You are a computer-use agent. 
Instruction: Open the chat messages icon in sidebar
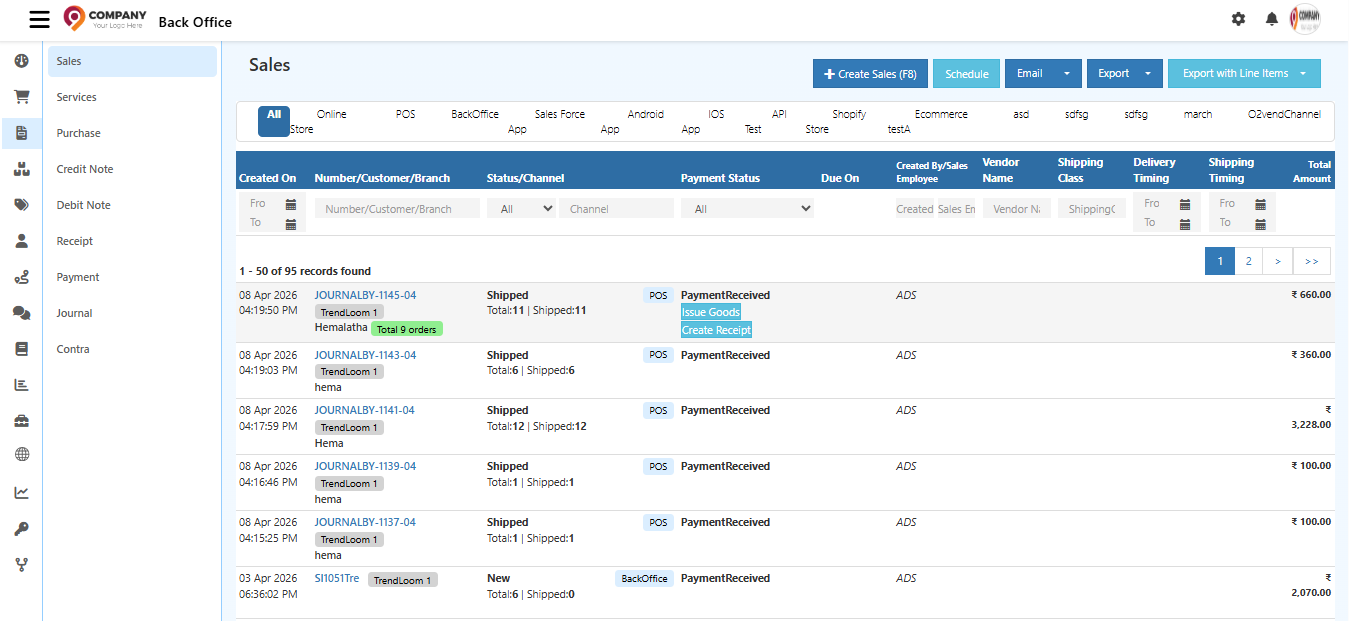click(x=21, y=312)
